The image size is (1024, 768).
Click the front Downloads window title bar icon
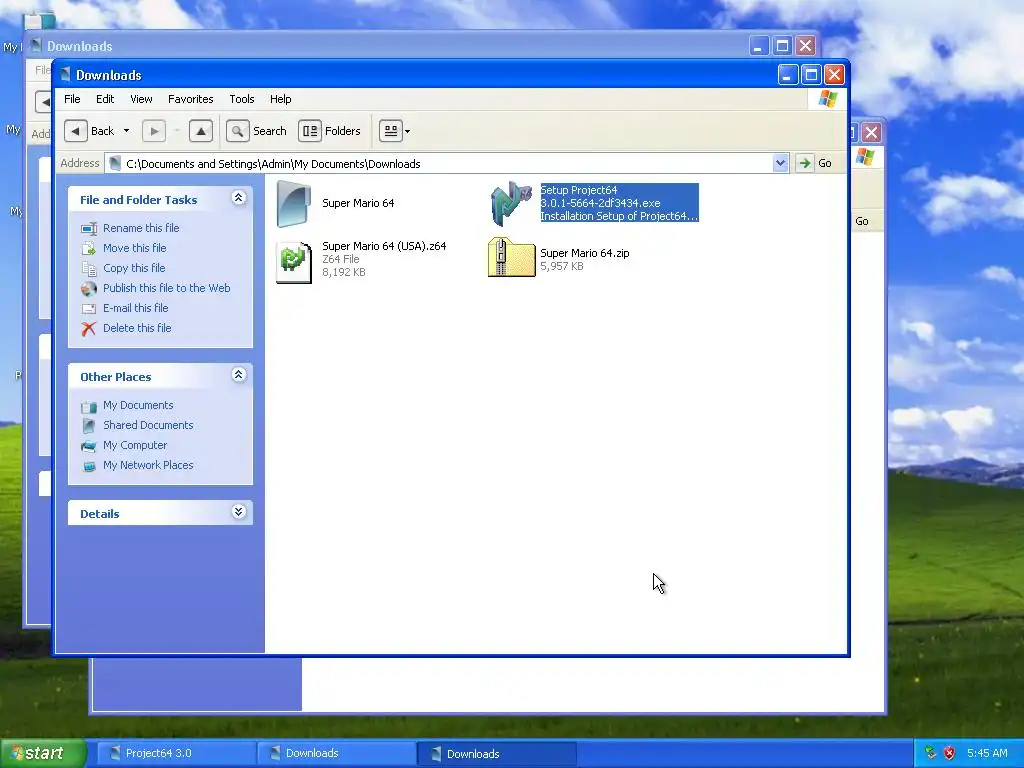pyautogui.click(x=65, y=75)
